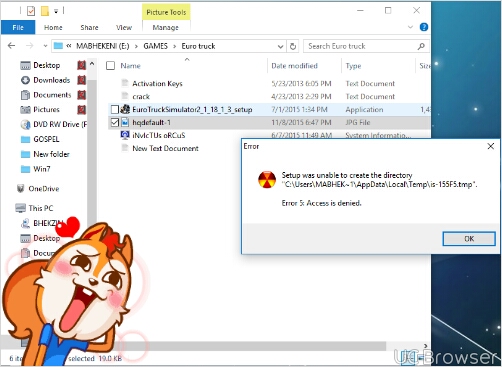Click the pin icon beside Pictures
Image resolution: width=502 pixels, height=367 pixels.
(82, 110)
